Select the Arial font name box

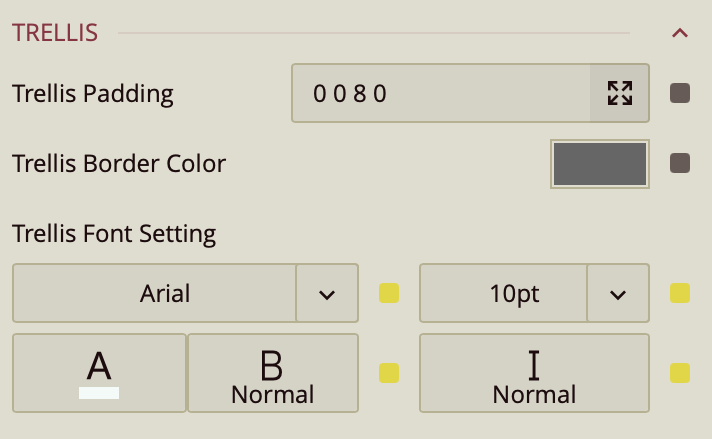tap(155, 294)
